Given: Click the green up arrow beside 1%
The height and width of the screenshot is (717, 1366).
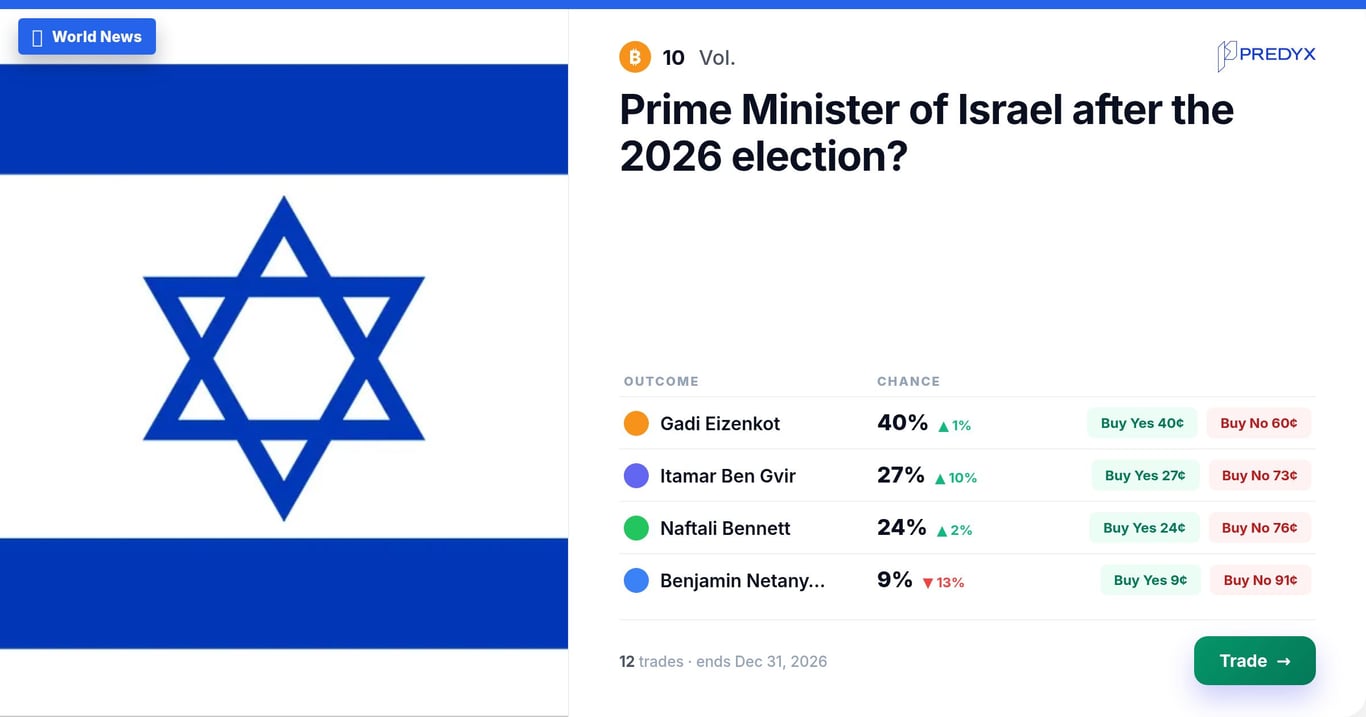Looking at the screenshot, I should (x=943, y=426).
